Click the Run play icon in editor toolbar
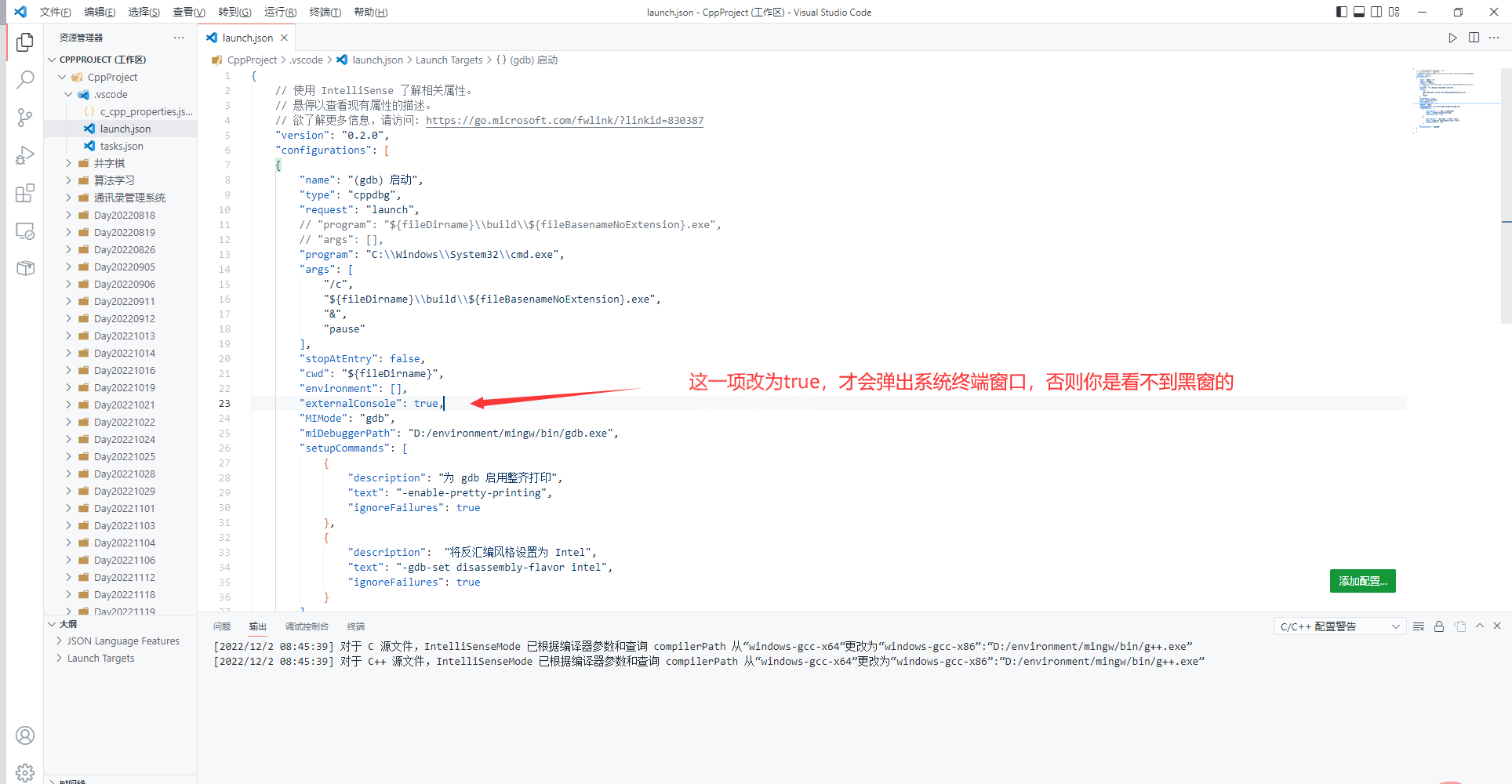The image size is (1512, 784). [x=1452, y=38]
